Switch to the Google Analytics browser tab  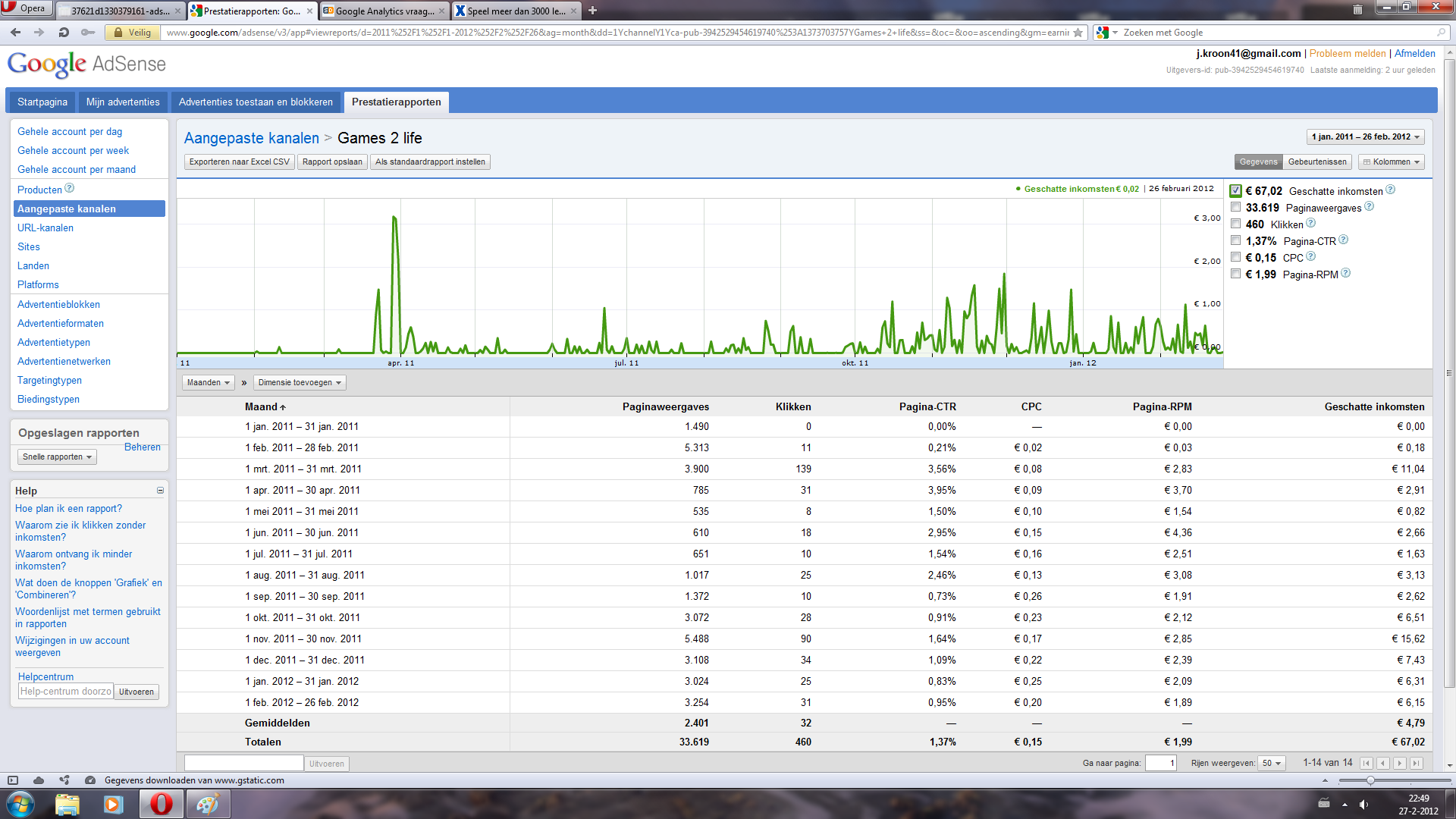384,11
